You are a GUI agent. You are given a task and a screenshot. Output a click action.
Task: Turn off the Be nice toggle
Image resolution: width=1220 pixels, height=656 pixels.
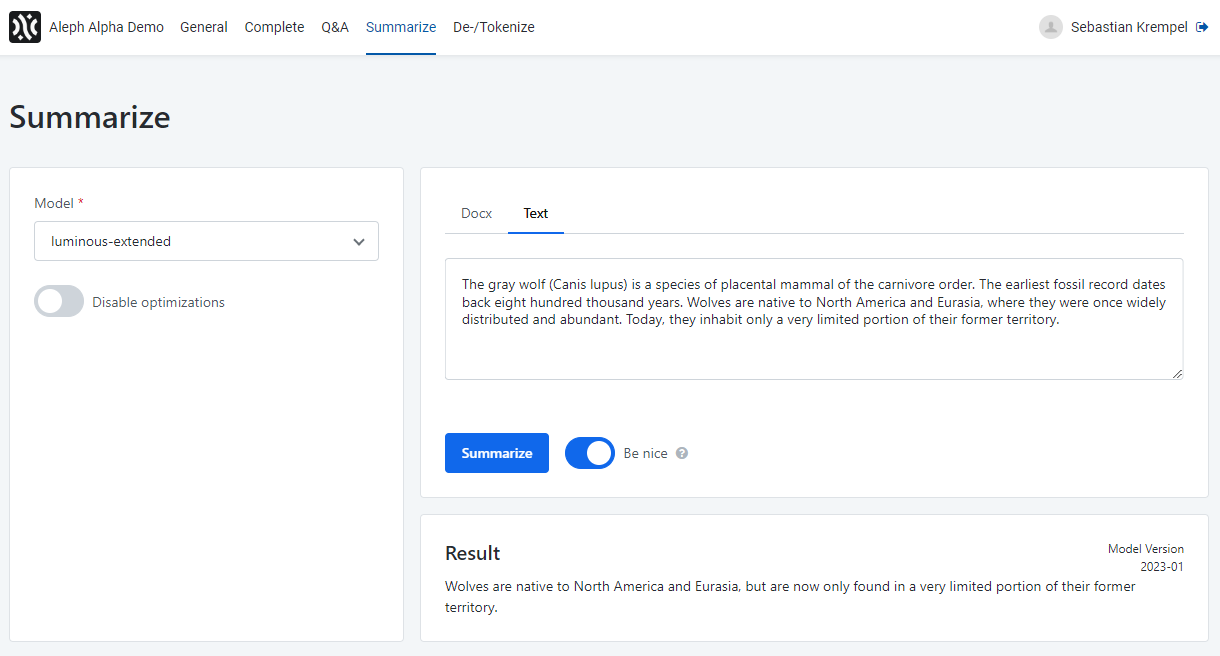pos(590,453)
